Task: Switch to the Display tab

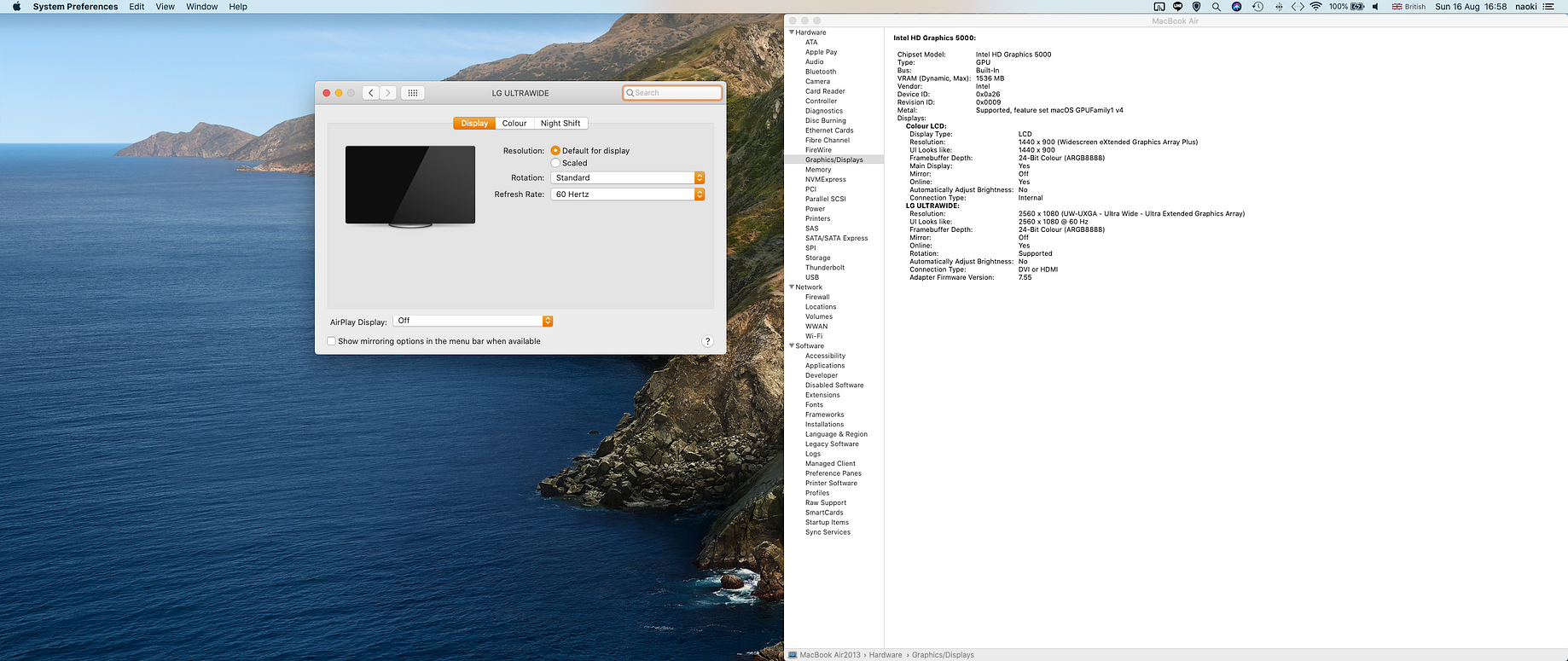Action: click(474, 123)
